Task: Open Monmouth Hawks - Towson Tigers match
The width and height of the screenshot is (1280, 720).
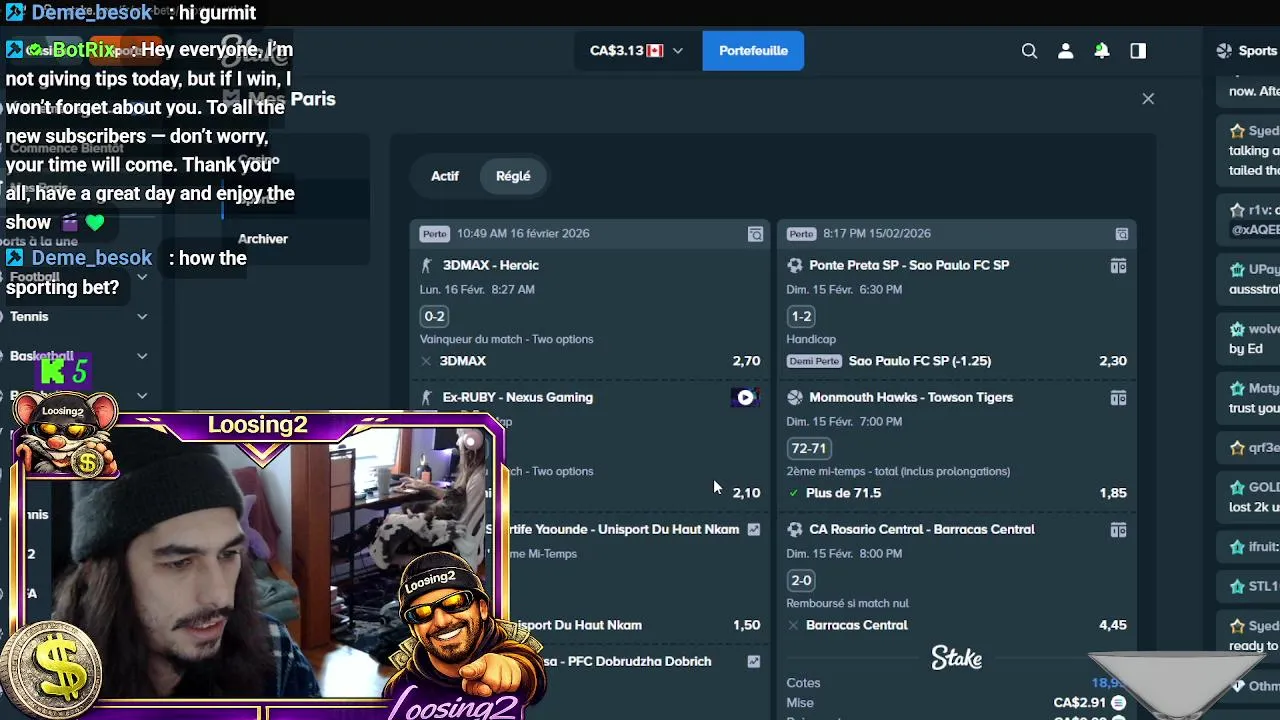Action: click(x=911, y=398)
